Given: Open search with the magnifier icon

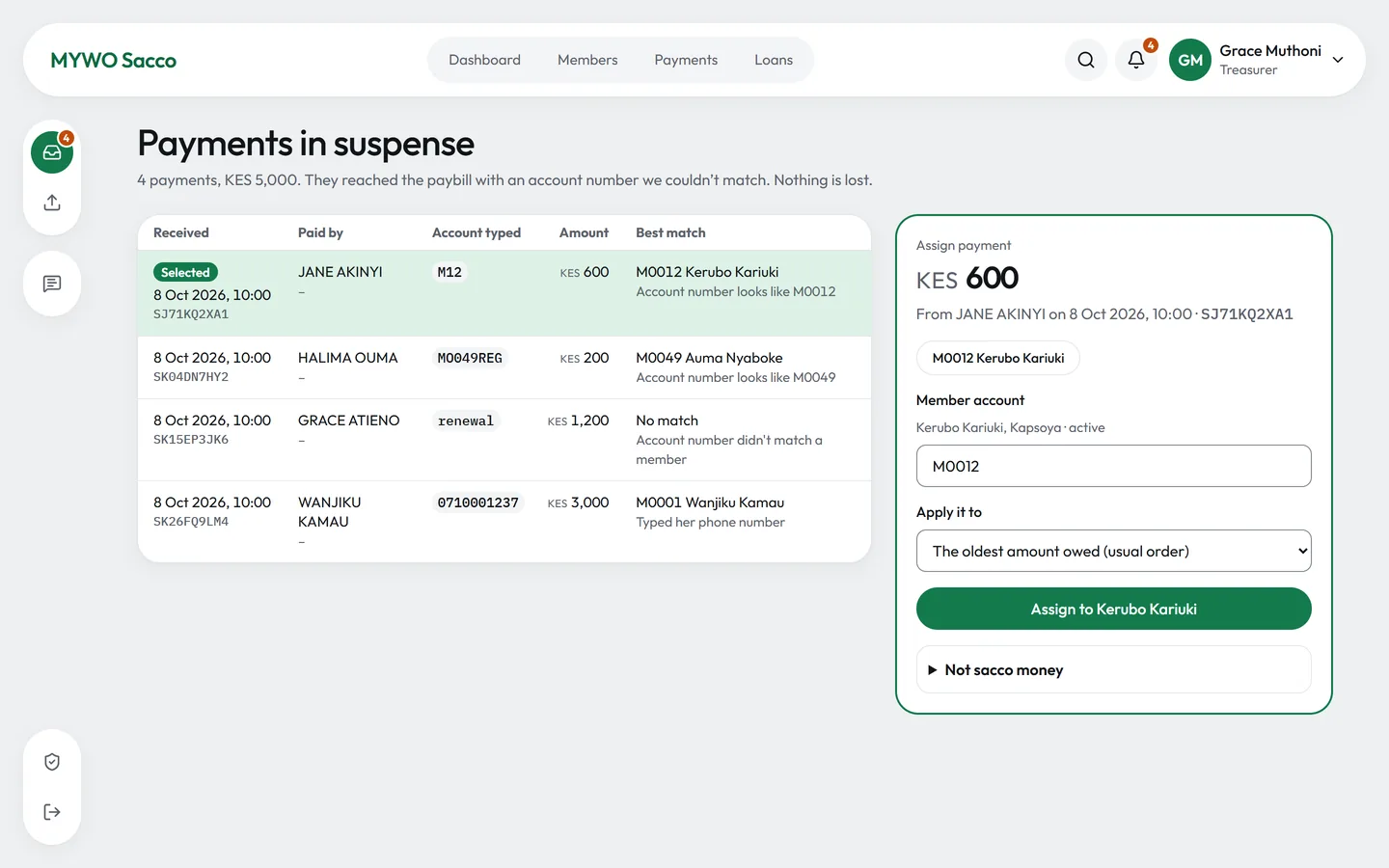Looking at the screenshot, I should [x=1086, y=60].
